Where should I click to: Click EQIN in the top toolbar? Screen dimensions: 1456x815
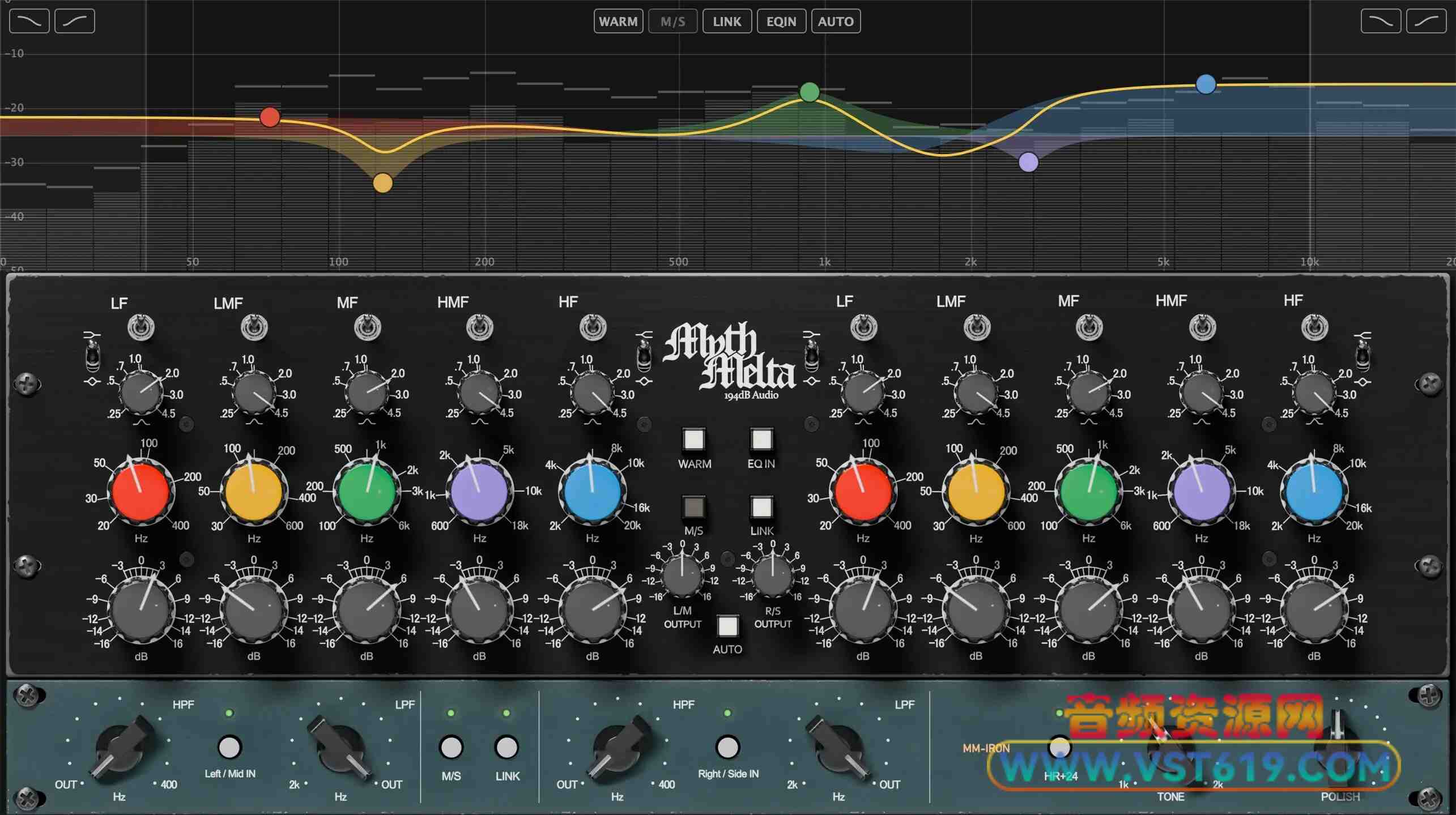pos(781,22)
